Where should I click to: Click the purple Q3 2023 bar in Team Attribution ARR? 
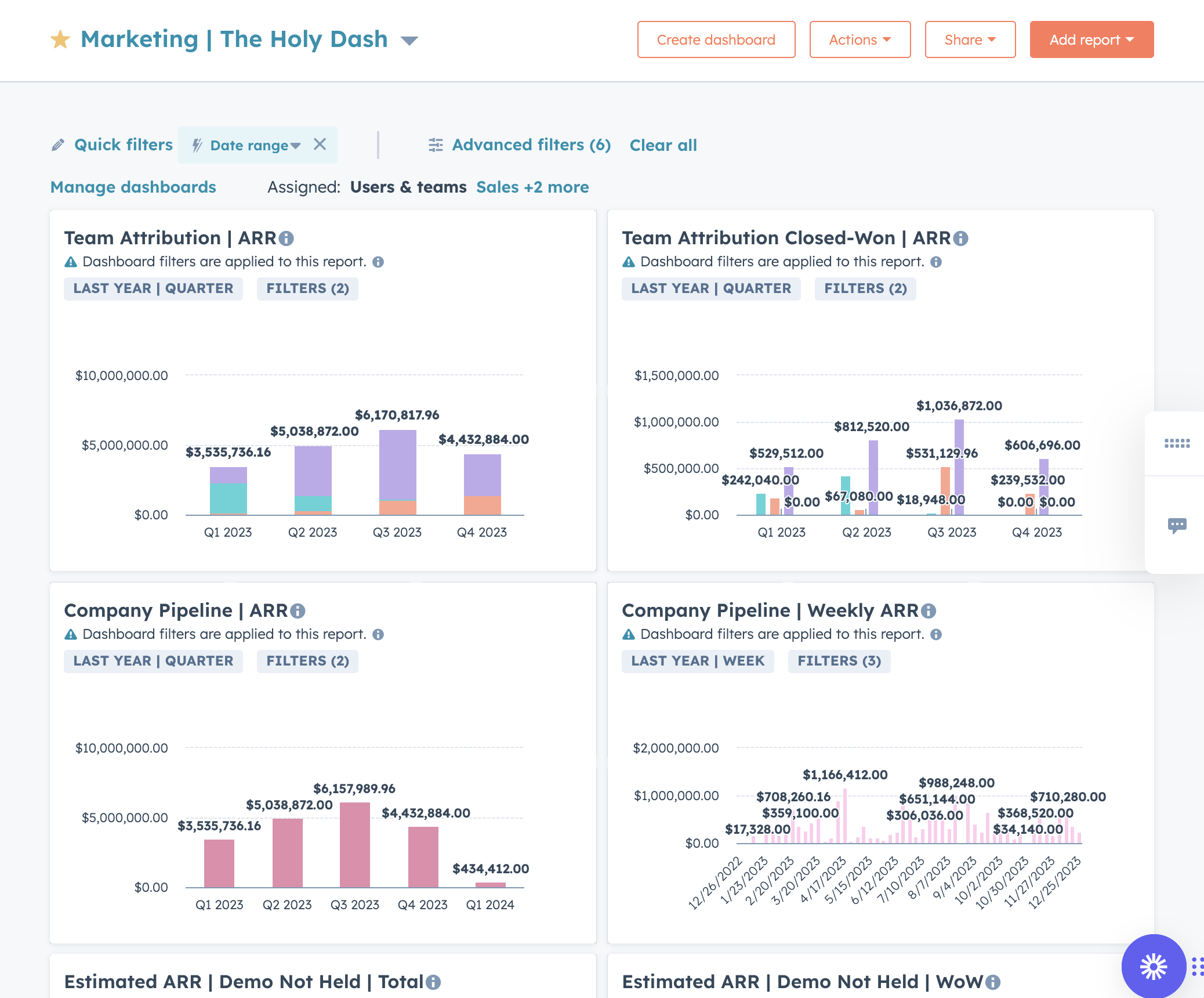pyautogui.click(x=398, y=465)
